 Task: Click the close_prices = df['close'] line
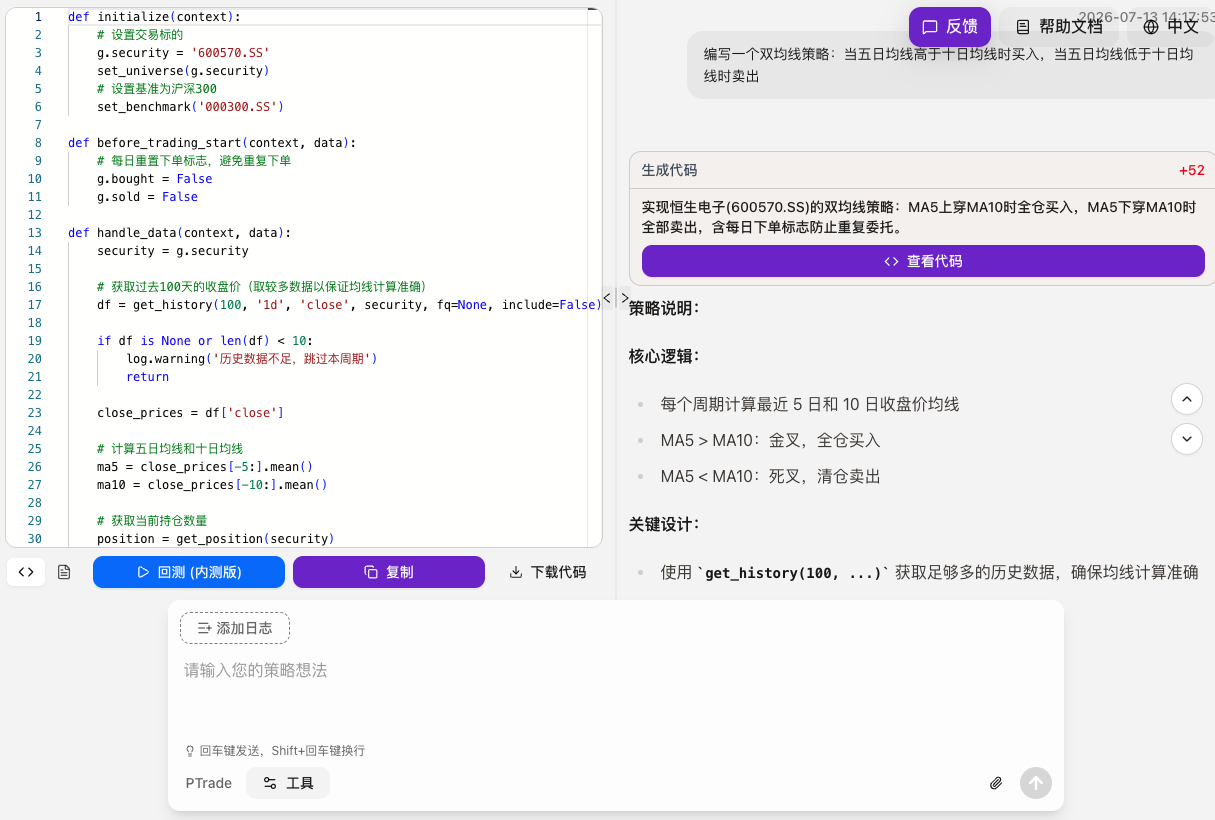coord(190,412)
